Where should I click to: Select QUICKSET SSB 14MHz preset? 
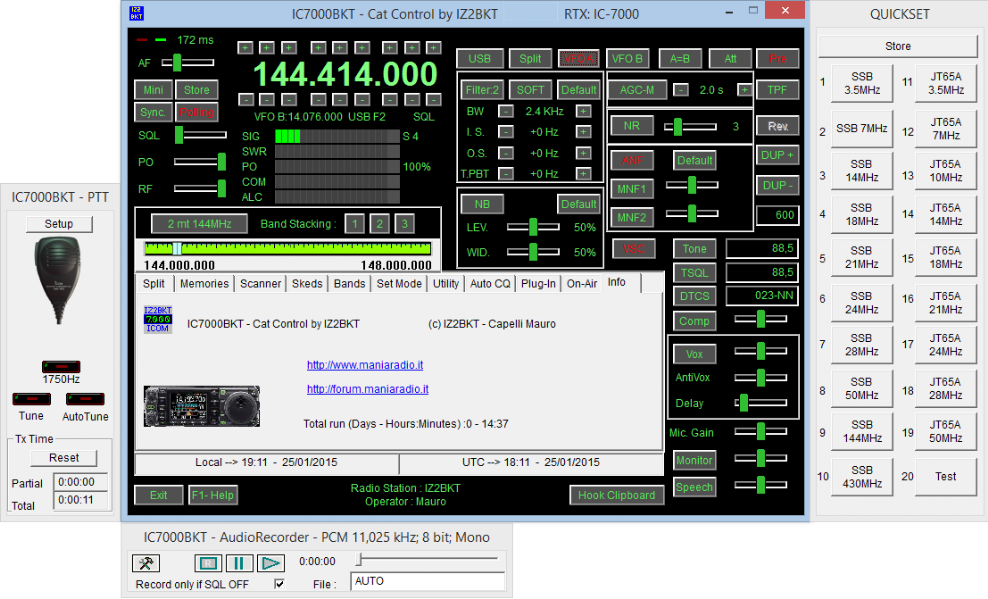pyautogui.click(x=861, y=171)
